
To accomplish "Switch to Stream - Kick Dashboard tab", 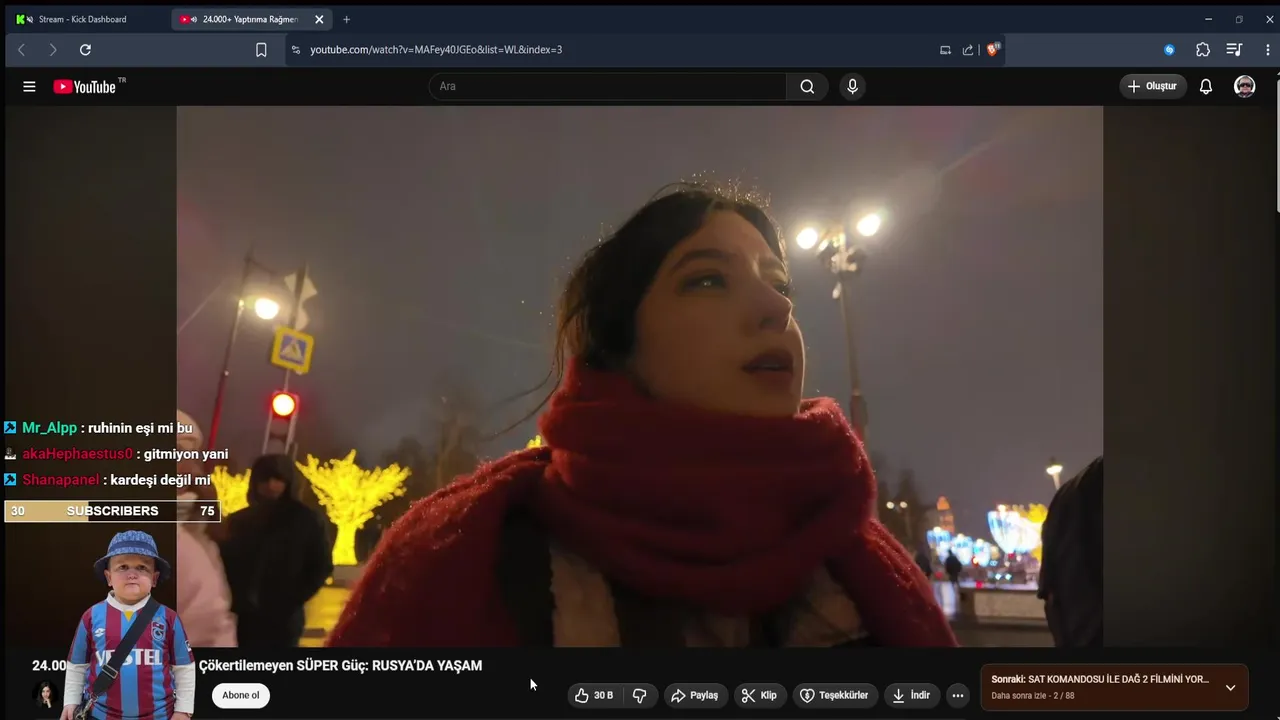I will pos(82,19).
